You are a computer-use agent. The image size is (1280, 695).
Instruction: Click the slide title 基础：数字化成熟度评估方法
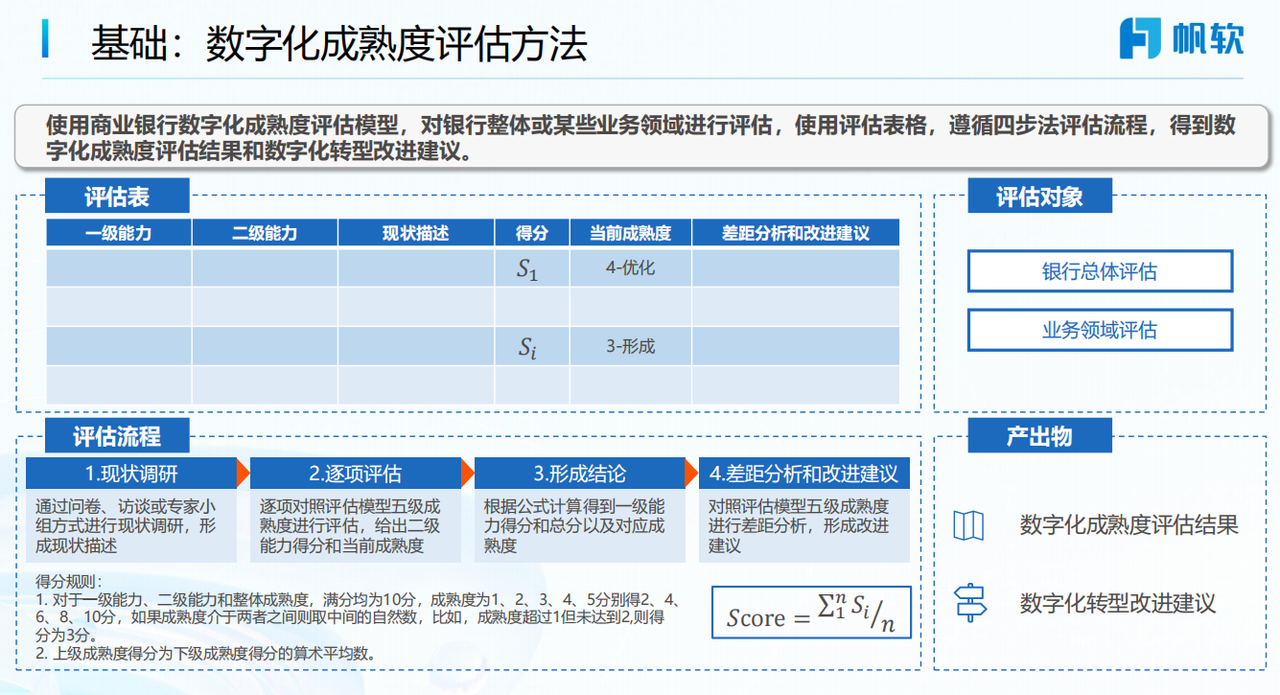[x=339, y=43]
